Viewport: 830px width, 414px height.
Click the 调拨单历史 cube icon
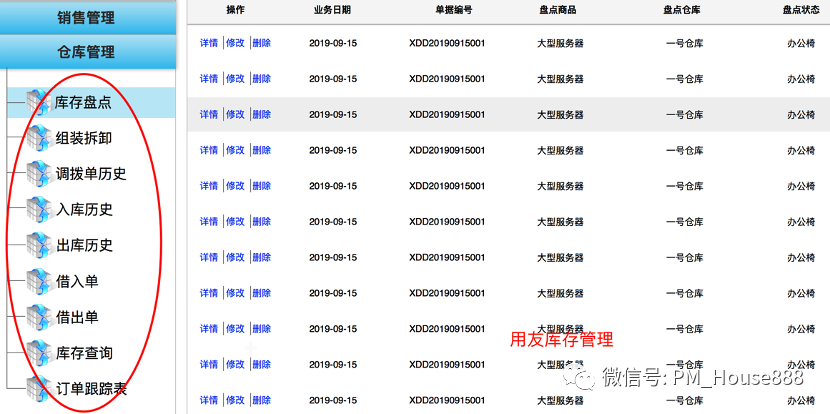tap(38, 174)
